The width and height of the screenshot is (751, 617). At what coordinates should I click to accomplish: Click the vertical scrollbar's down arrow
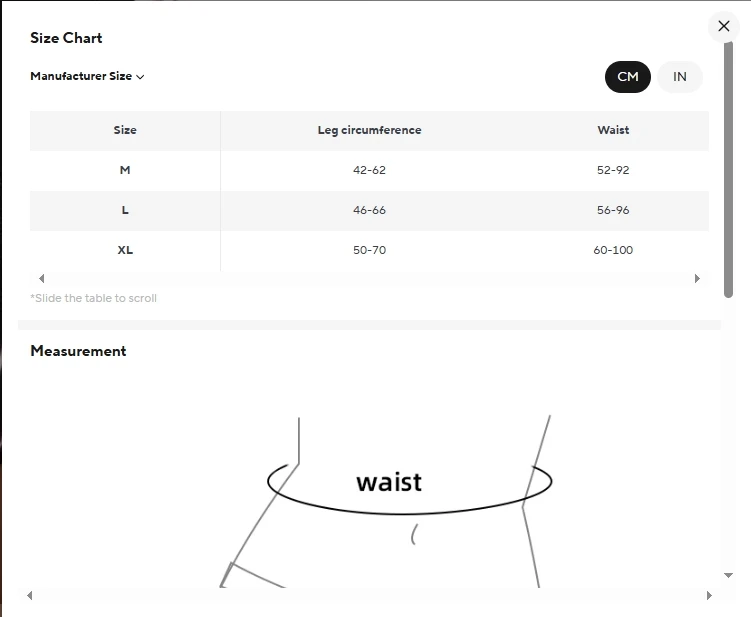[729, 576]
